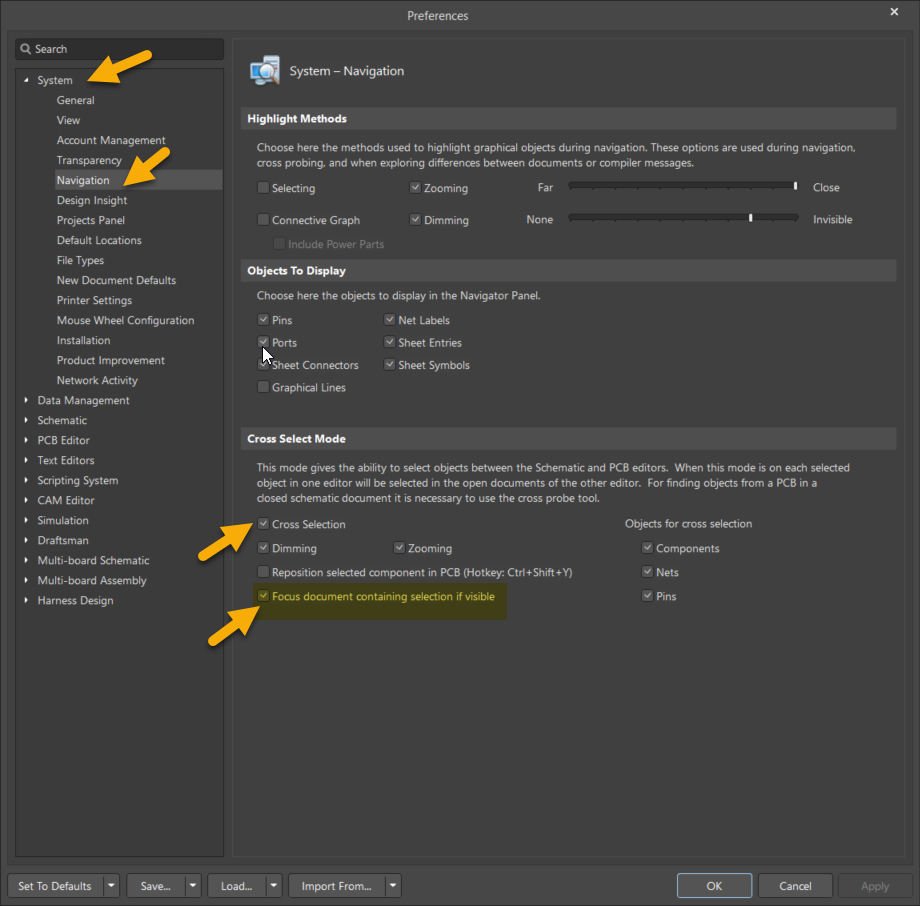Select the Transparency page
The width and height of the screenshot is (920, 906).
click(89, 160)
